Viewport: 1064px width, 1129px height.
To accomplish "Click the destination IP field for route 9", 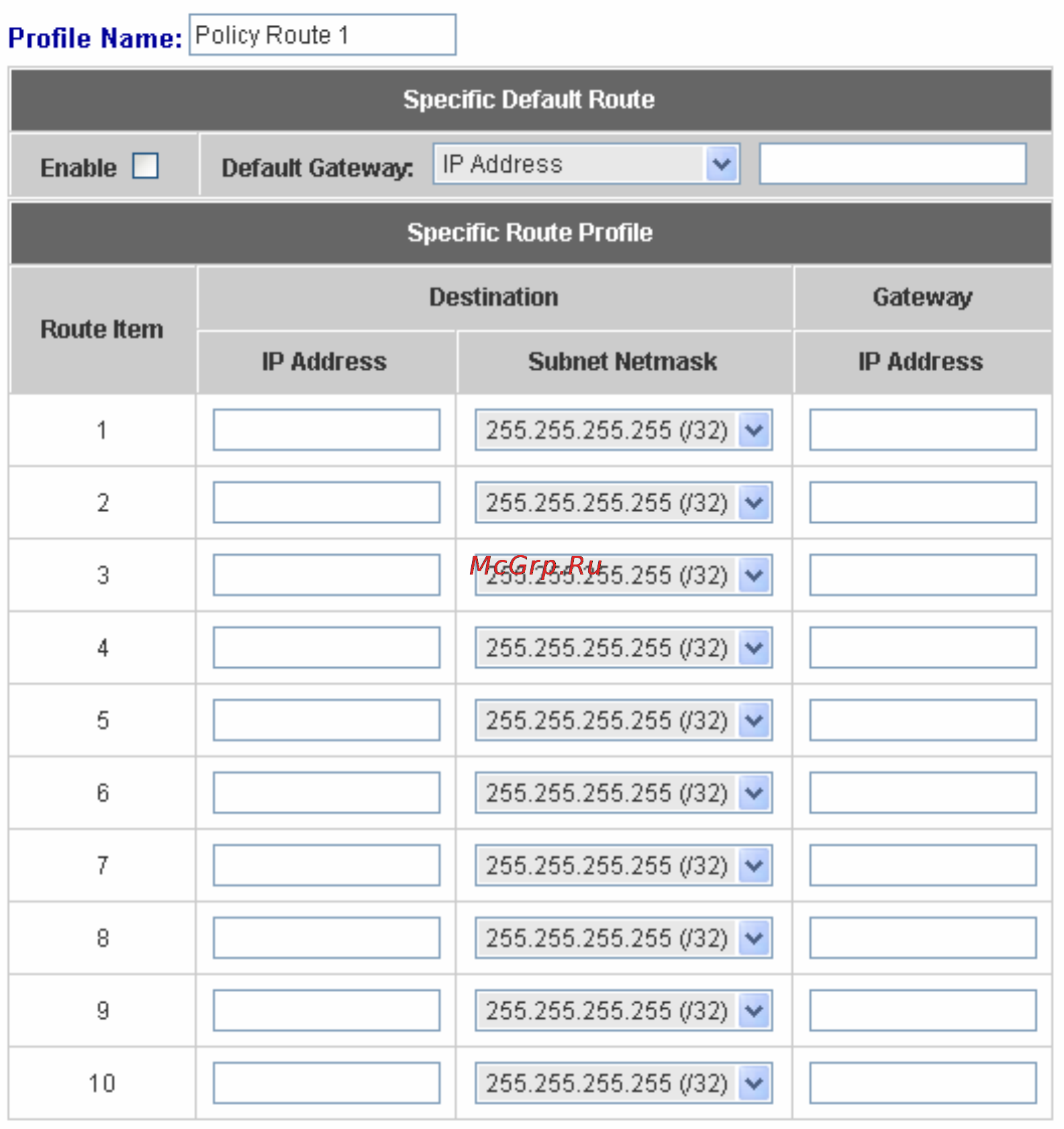I will click(326, 1010).
